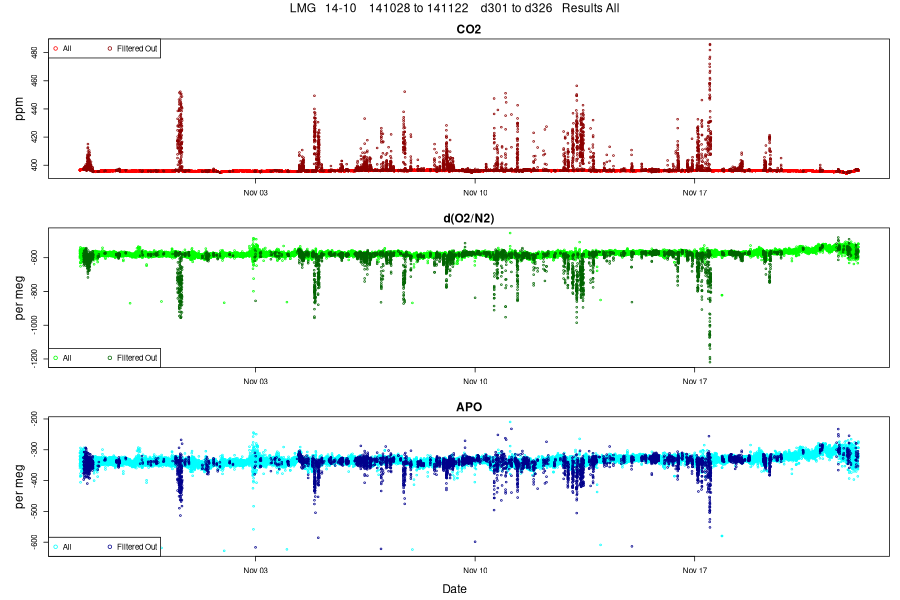Click the '-500' y-axis tick on APO plot
Image resolution: width=900 pixels, height=600 pixels.
[x=34, y=511]
